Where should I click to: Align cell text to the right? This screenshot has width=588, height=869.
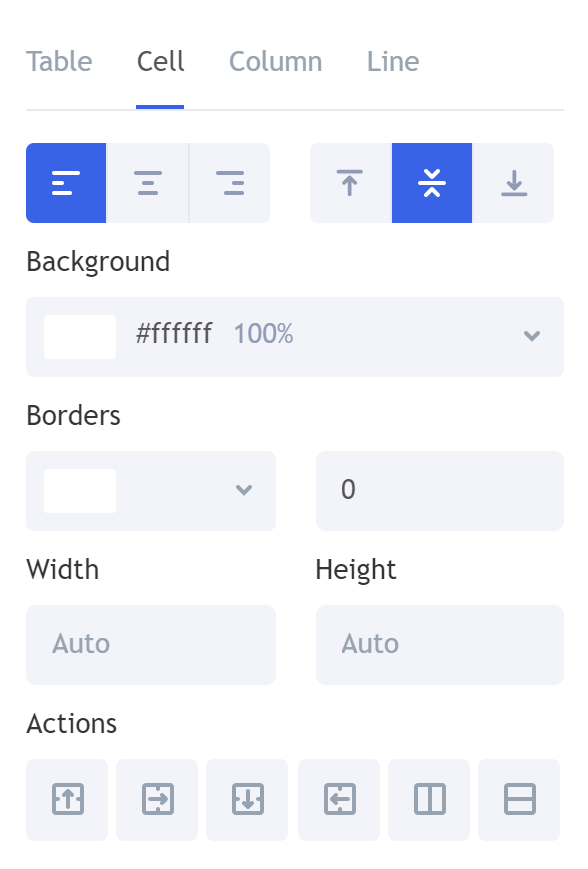230,183
